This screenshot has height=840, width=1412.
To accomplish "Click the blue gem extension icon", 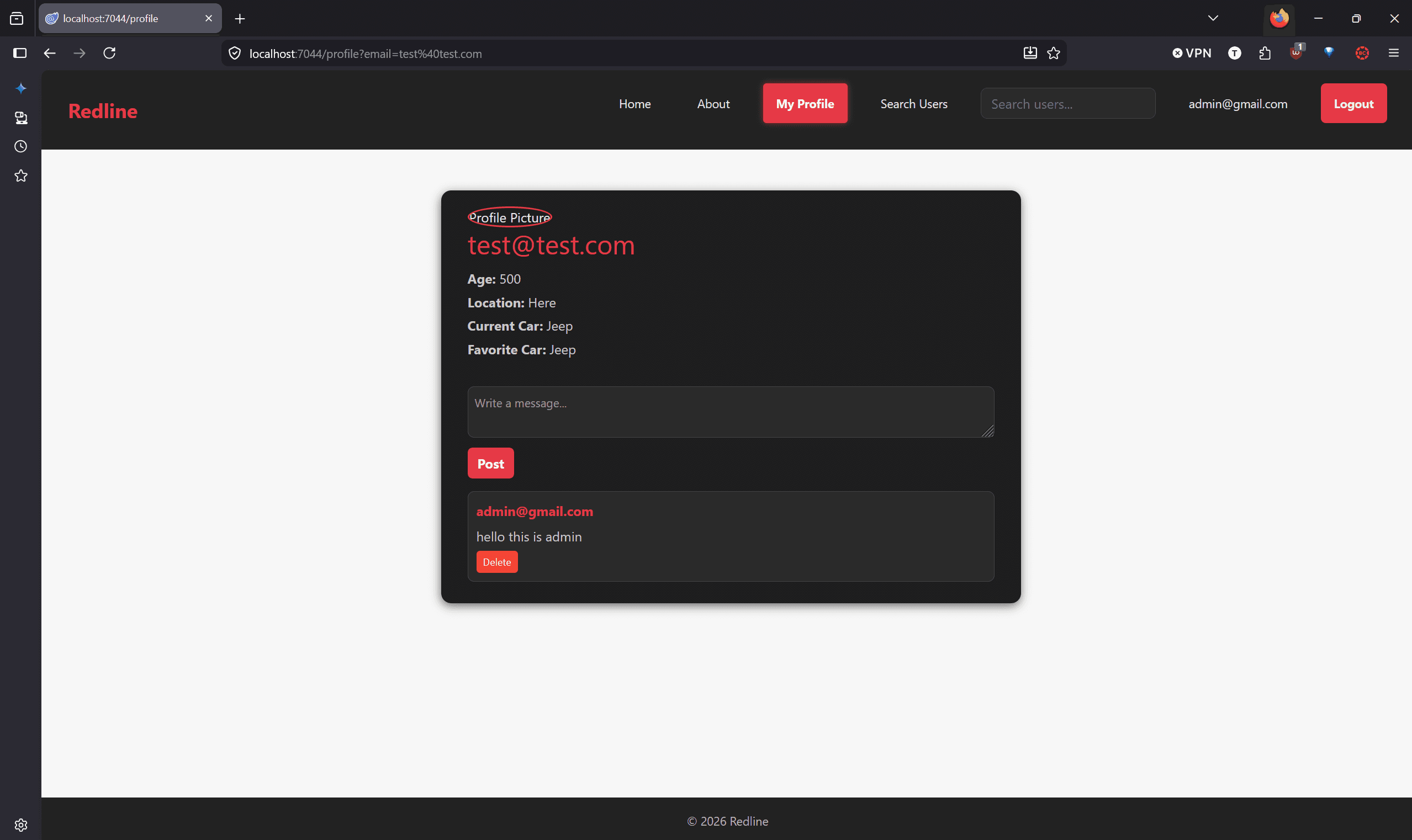I will coord(1329,52).
